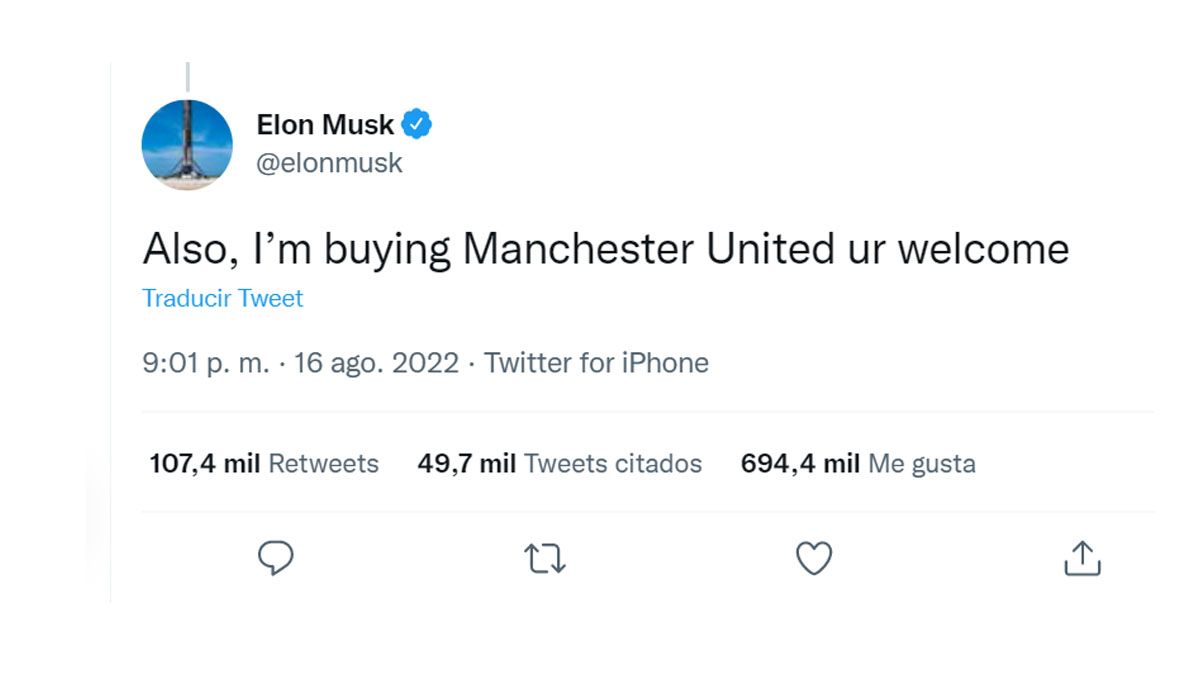Click Elon Musk's rocket profile picture

(187, 145)
